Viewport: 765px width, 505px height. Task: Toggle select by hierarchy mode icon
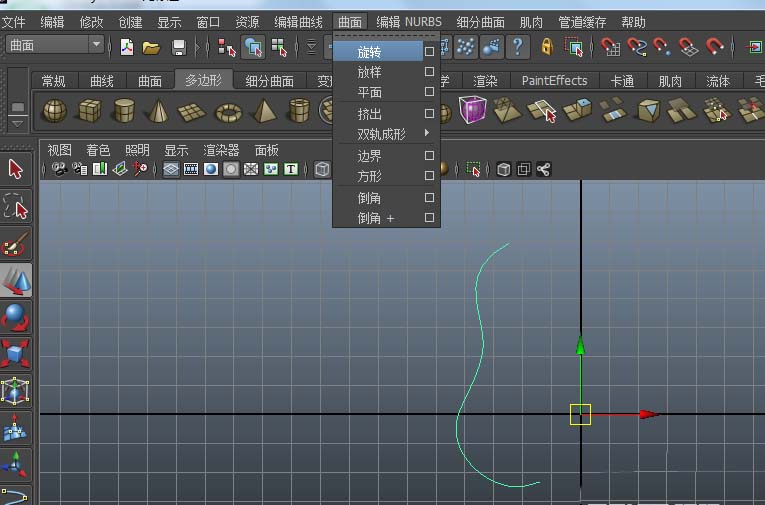tap(227, 47)
